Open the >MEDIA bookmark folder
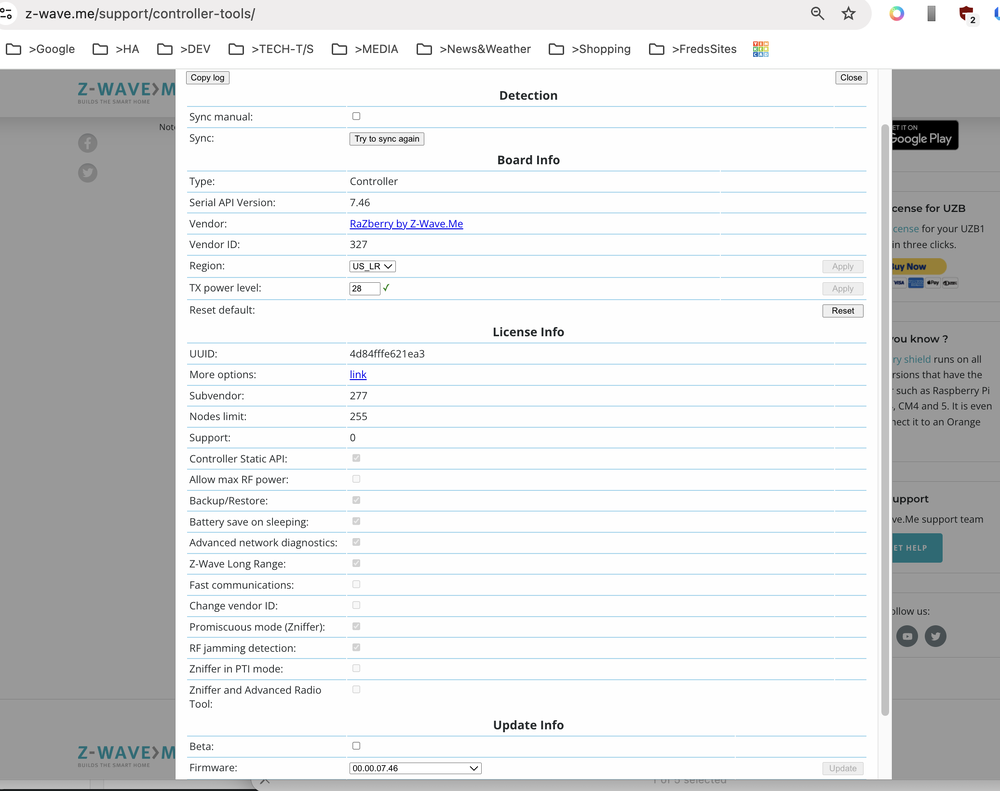 365,49
